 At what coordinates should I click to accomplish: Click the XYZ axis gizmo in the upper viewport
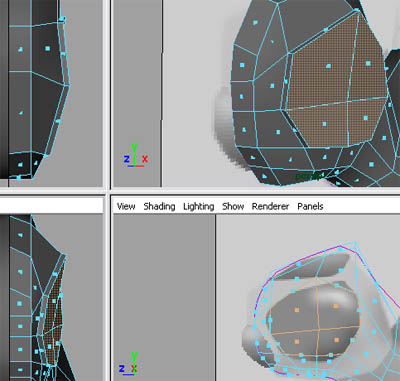(136, 155)
